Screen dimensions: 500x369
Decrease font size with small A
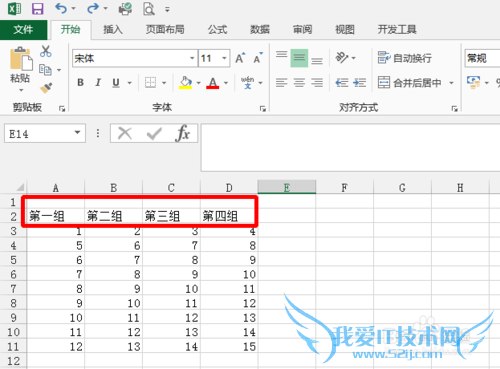(258, 58)
